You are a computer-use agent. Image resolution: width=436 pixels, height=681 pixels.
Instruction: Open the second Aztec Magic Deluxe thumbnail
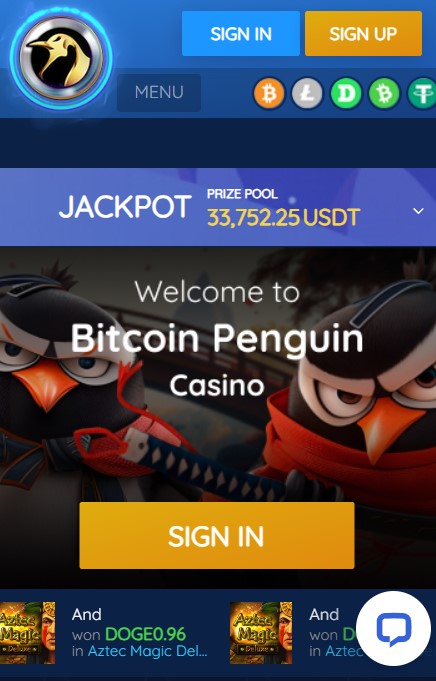[261, 633]
